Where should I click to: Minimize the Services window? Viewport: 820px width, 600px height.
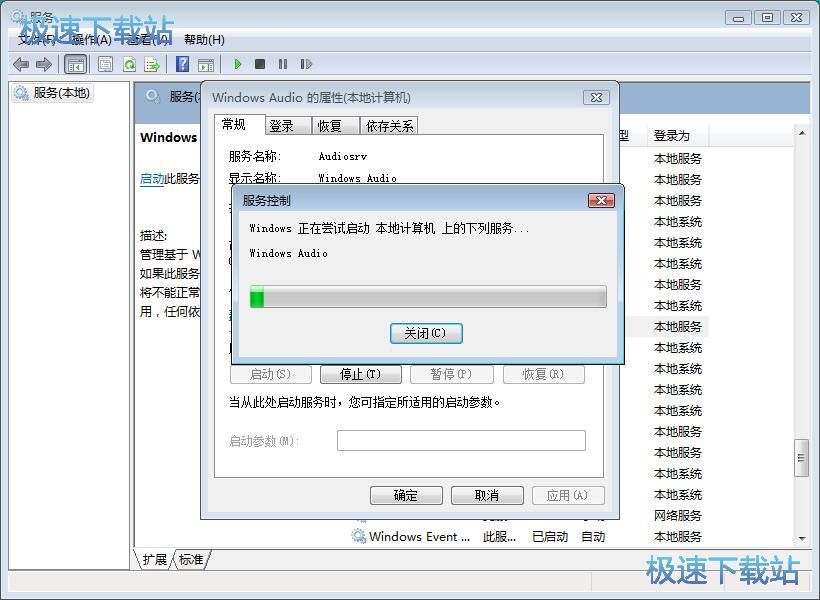click(738, 17)
